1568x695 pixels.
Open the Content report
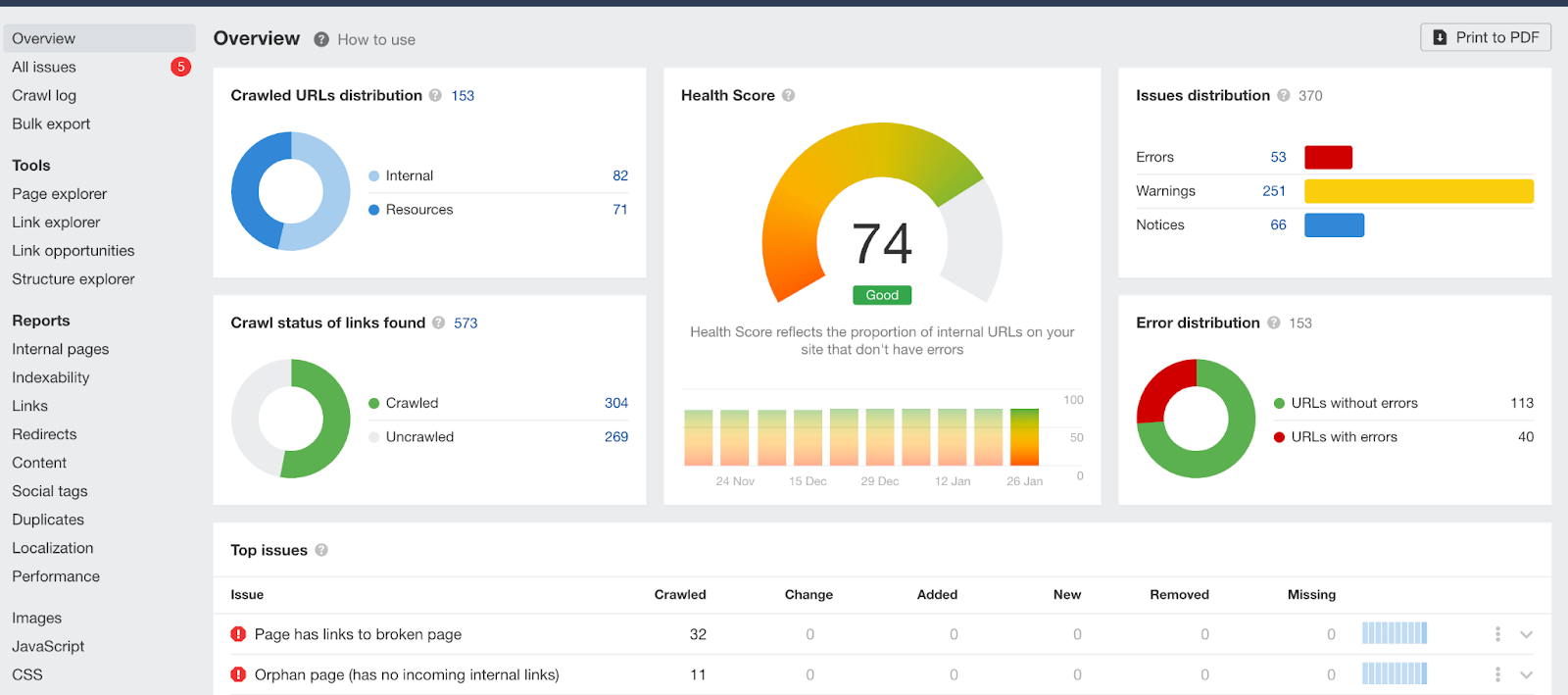[x=39, y=463]
